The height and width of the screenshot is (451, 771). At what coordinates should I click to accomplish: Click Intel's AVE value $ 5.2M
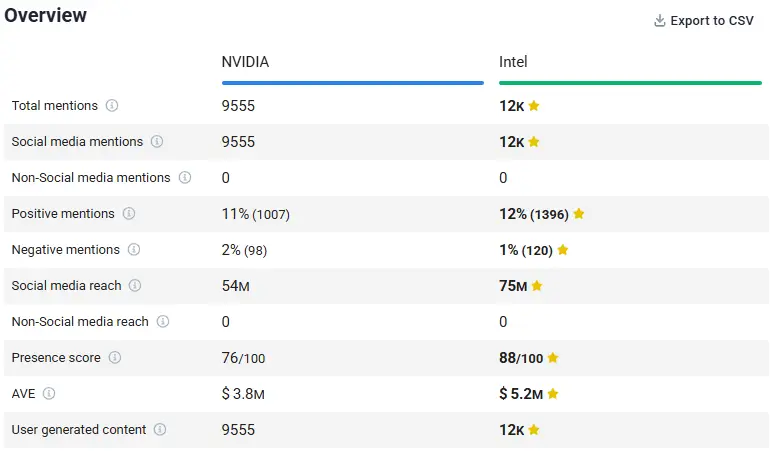521,393
